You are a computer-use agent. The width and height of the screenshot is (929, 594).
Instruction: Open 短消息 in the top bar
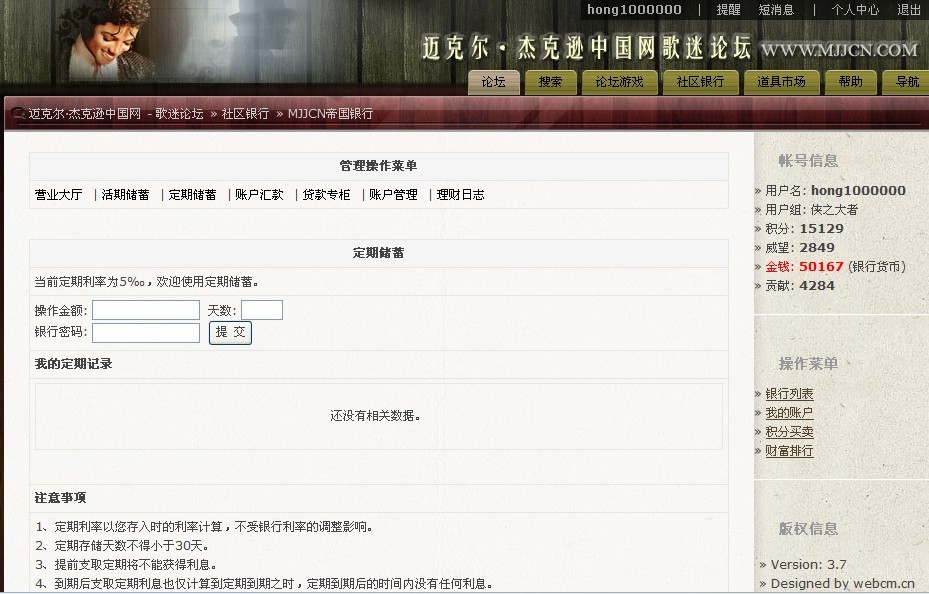[776, 10]
